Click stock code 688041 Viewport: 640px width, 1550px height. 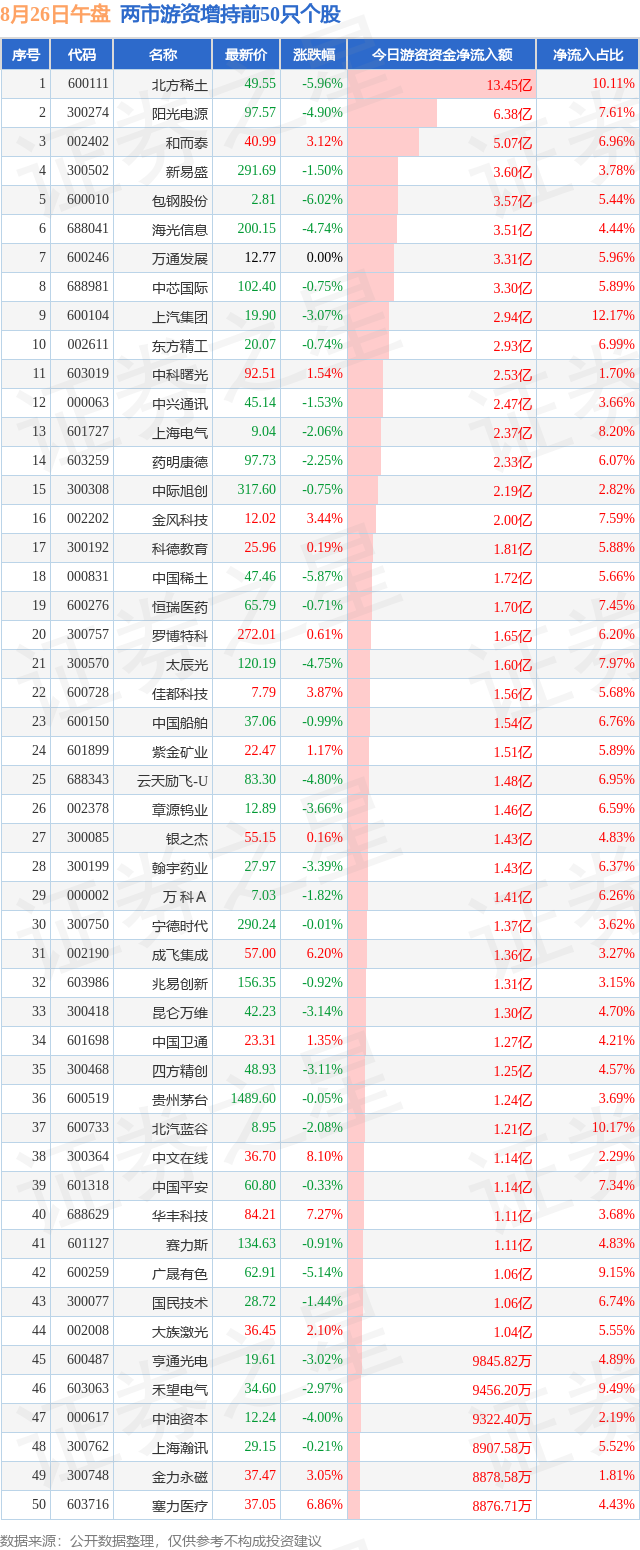[88, 229]
